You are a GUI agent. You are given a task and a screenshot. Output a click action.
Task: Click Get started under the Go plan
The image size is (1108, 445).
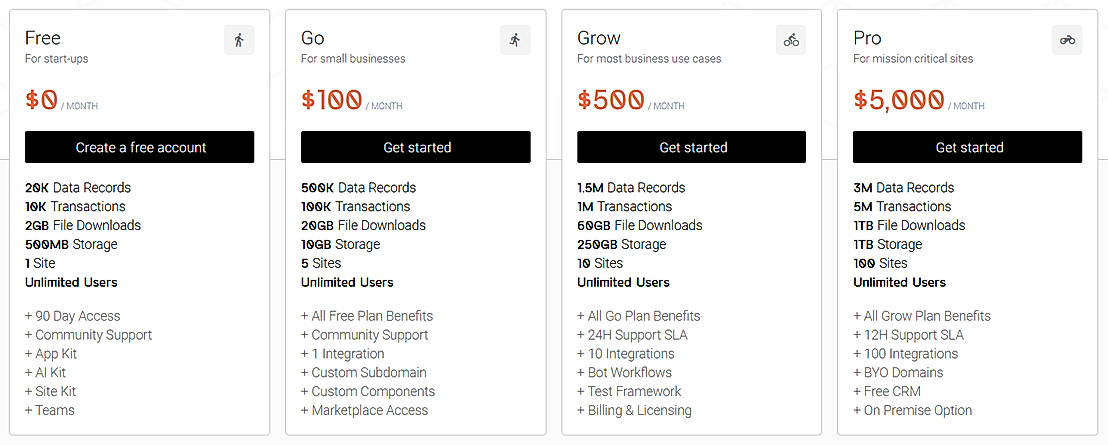(x=416, y=147)
